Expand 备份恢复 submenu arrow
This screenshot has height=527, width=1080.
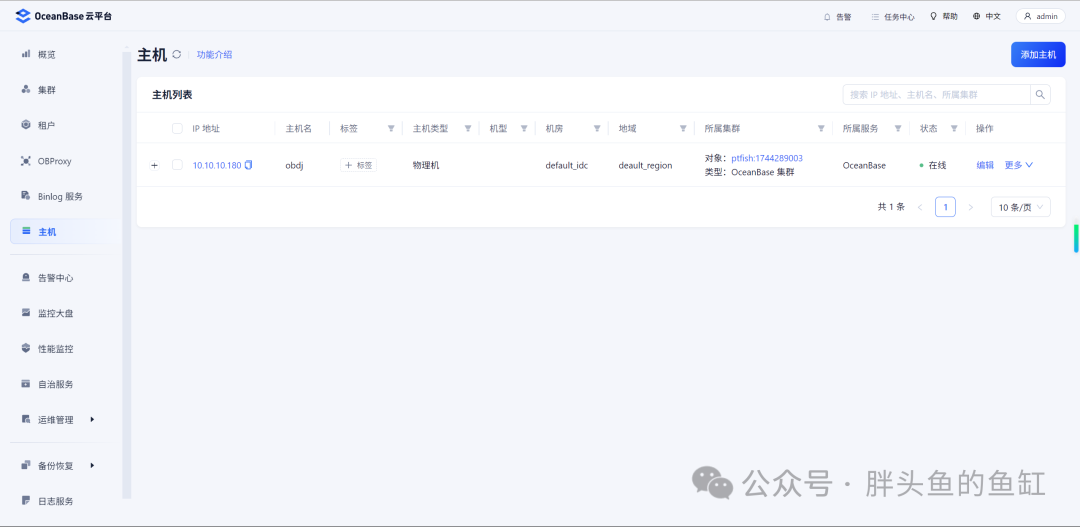point(92,465)
